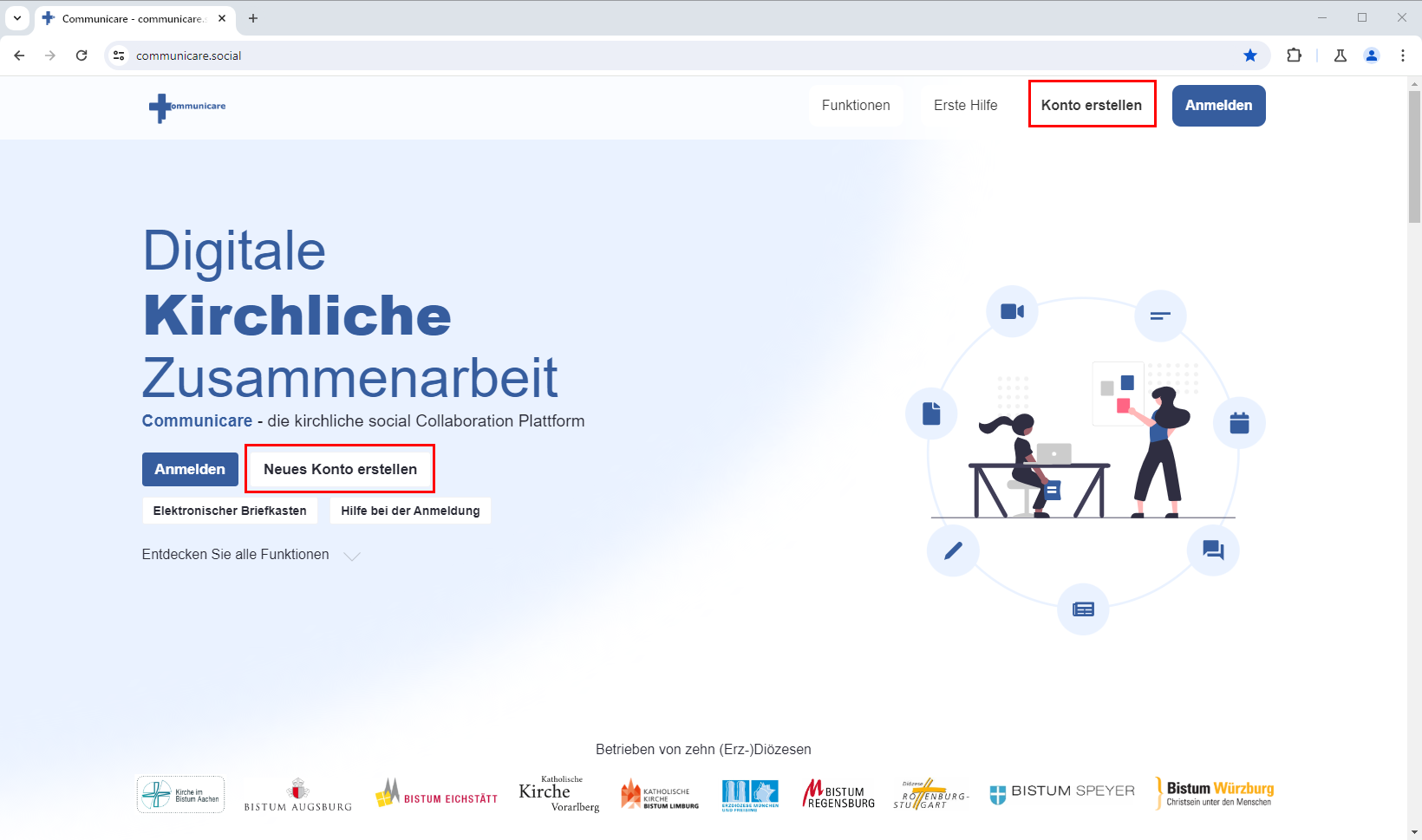Expand the chevron next to Entdecken Sie alle Funktionen
This screenshot has height=840, width=1422.
pyautogui.click(x=351, y=556)
